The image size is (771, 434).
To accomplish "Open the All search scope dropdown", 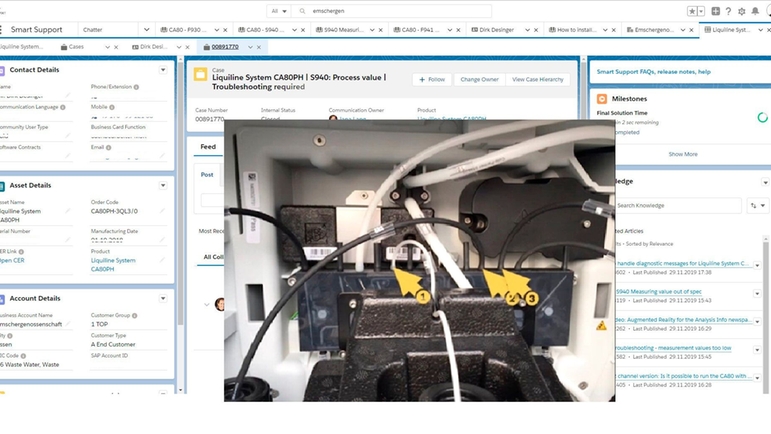I will click(279, 11).
